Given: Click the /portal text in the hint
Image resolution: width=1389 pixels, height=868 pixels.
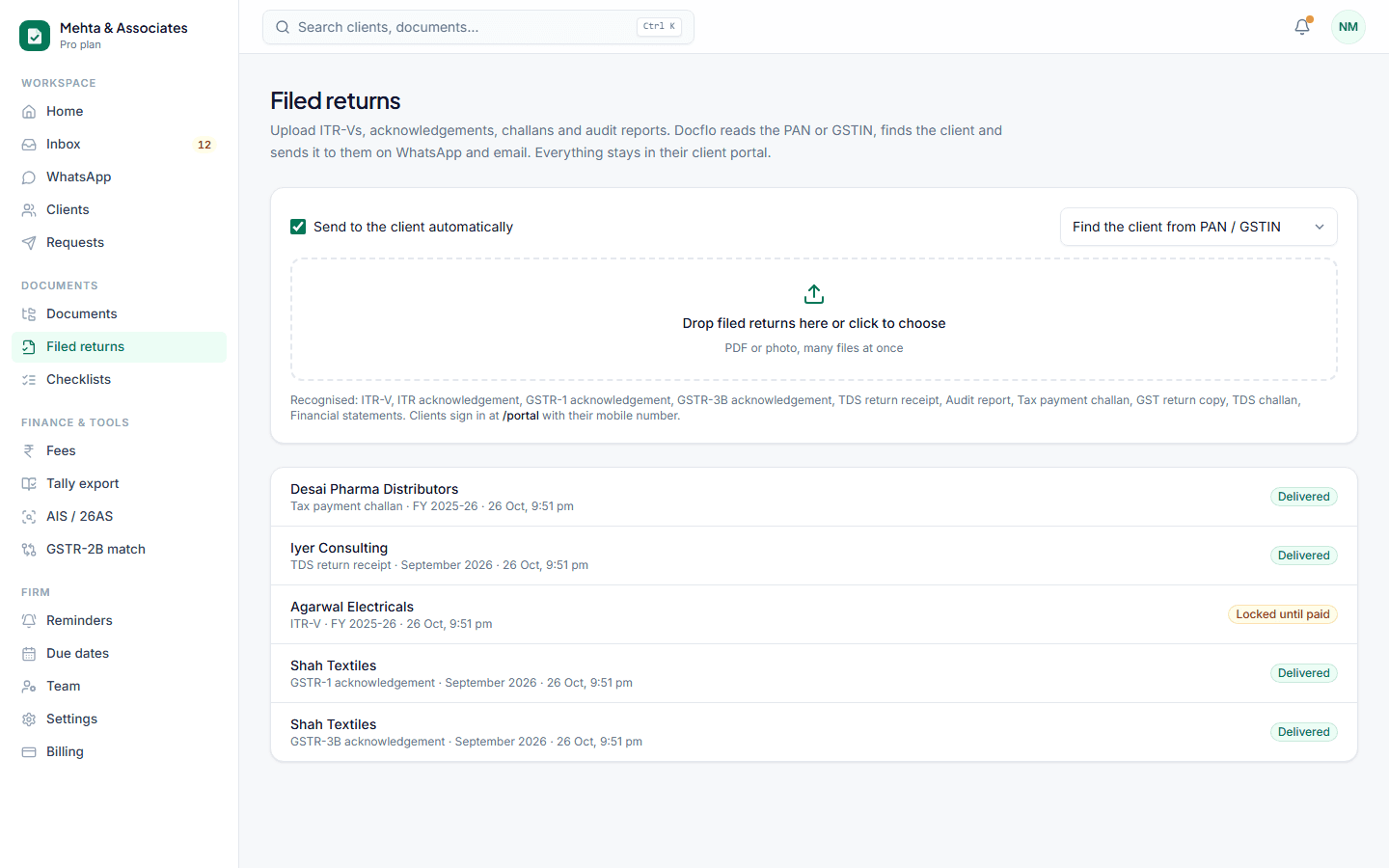Looking at the screenshot, I should [521, 416].
